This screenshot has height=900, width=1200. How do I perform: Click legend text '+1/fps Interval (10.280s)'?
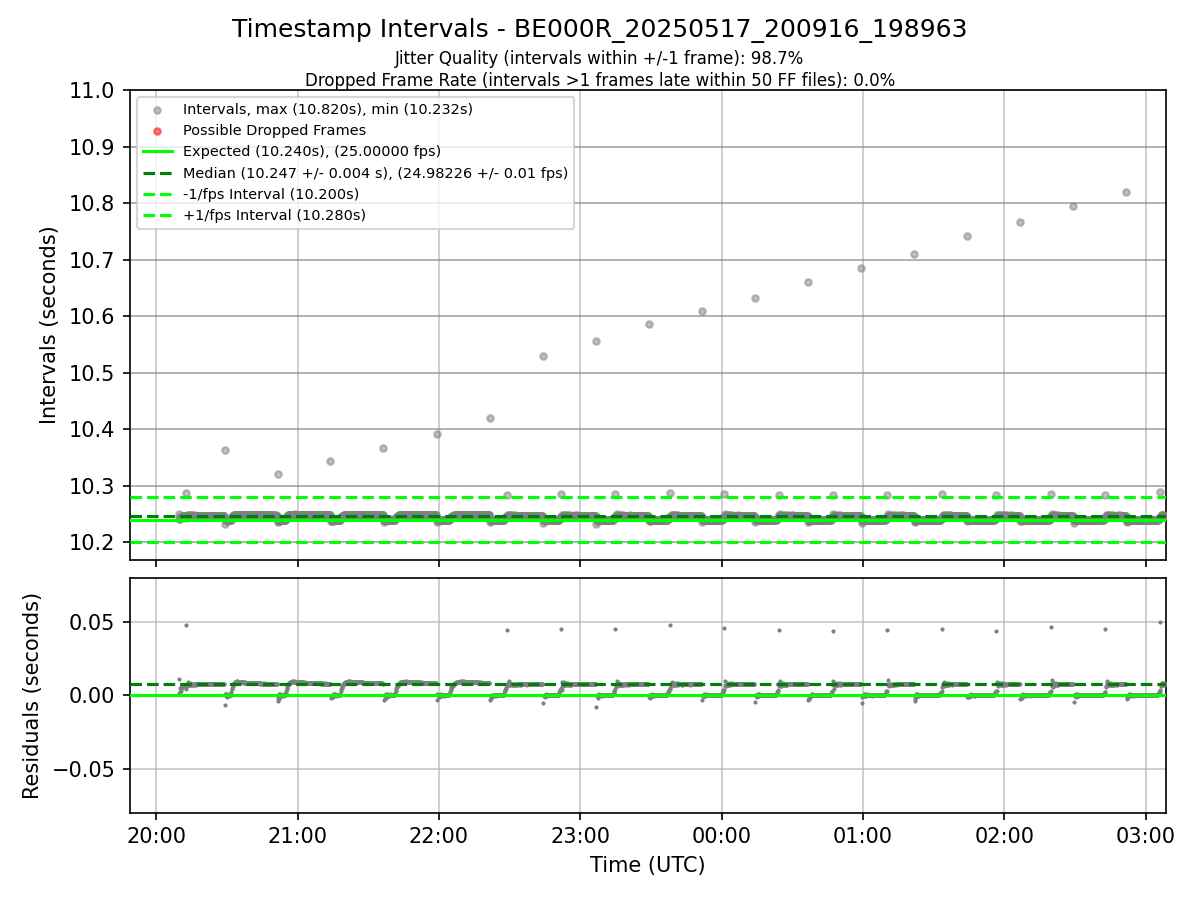[x=274, y=215]
